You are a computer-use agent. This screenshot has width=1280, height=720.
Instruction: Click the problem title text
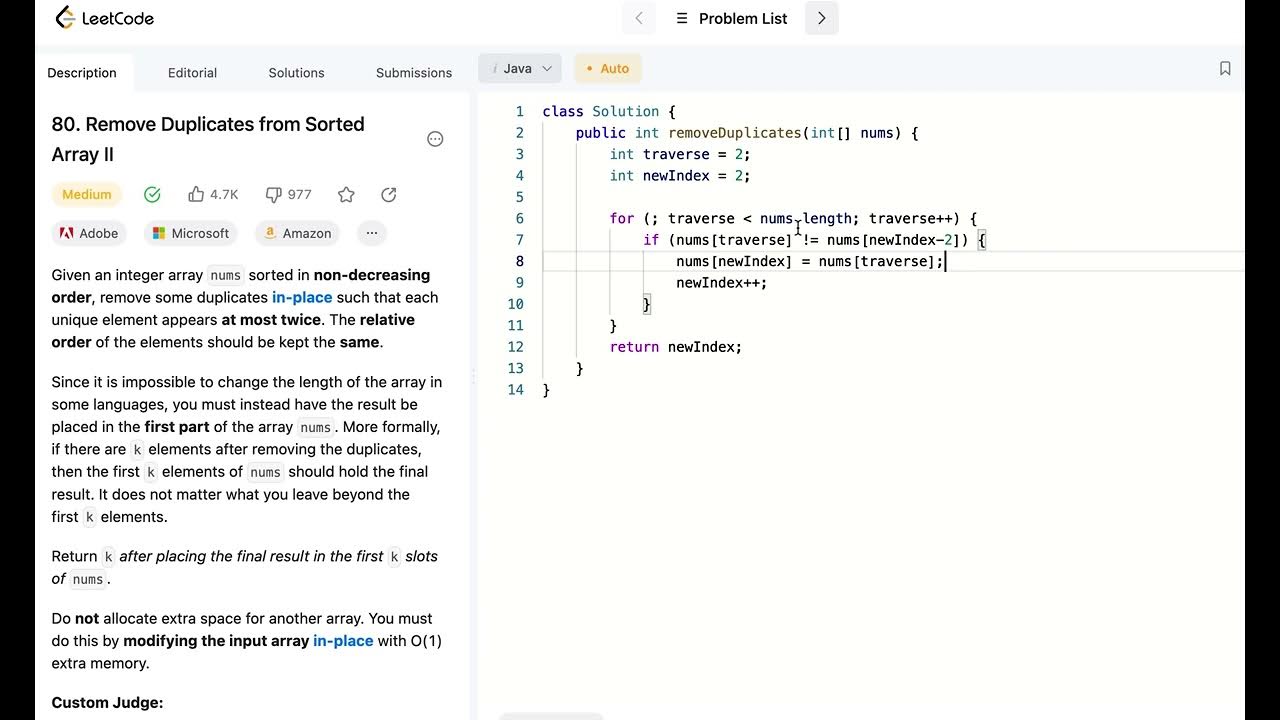coord(208,139)
